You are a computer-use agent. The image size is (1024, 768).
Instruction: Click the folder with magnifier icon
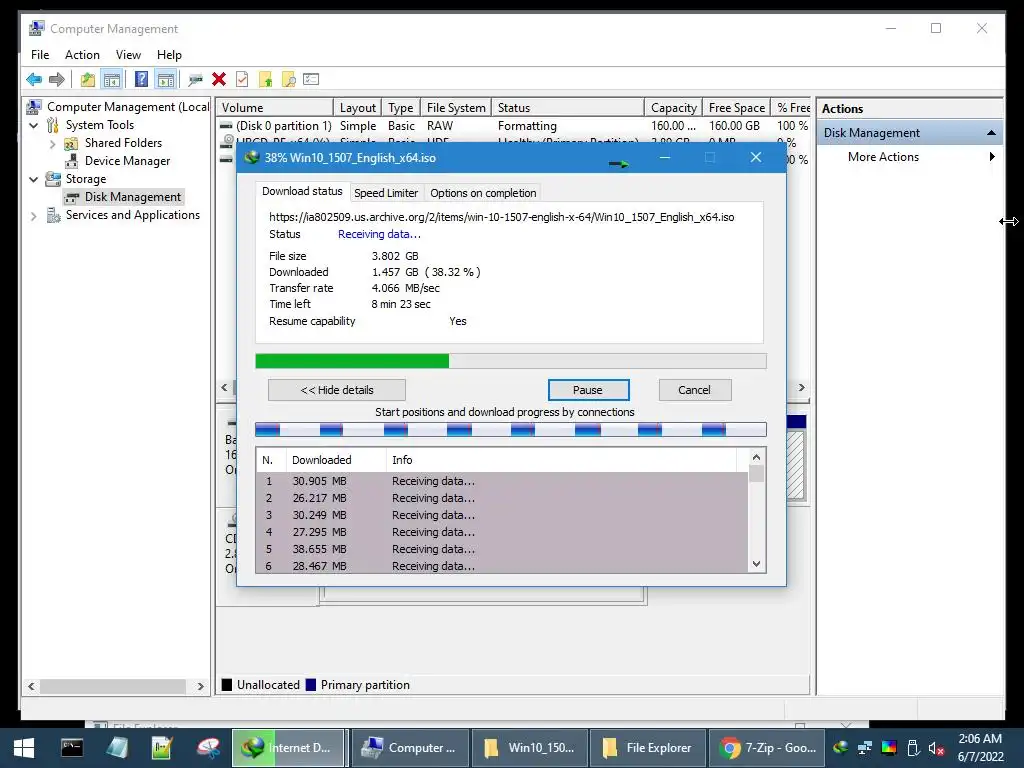click(x=288, y=80)
